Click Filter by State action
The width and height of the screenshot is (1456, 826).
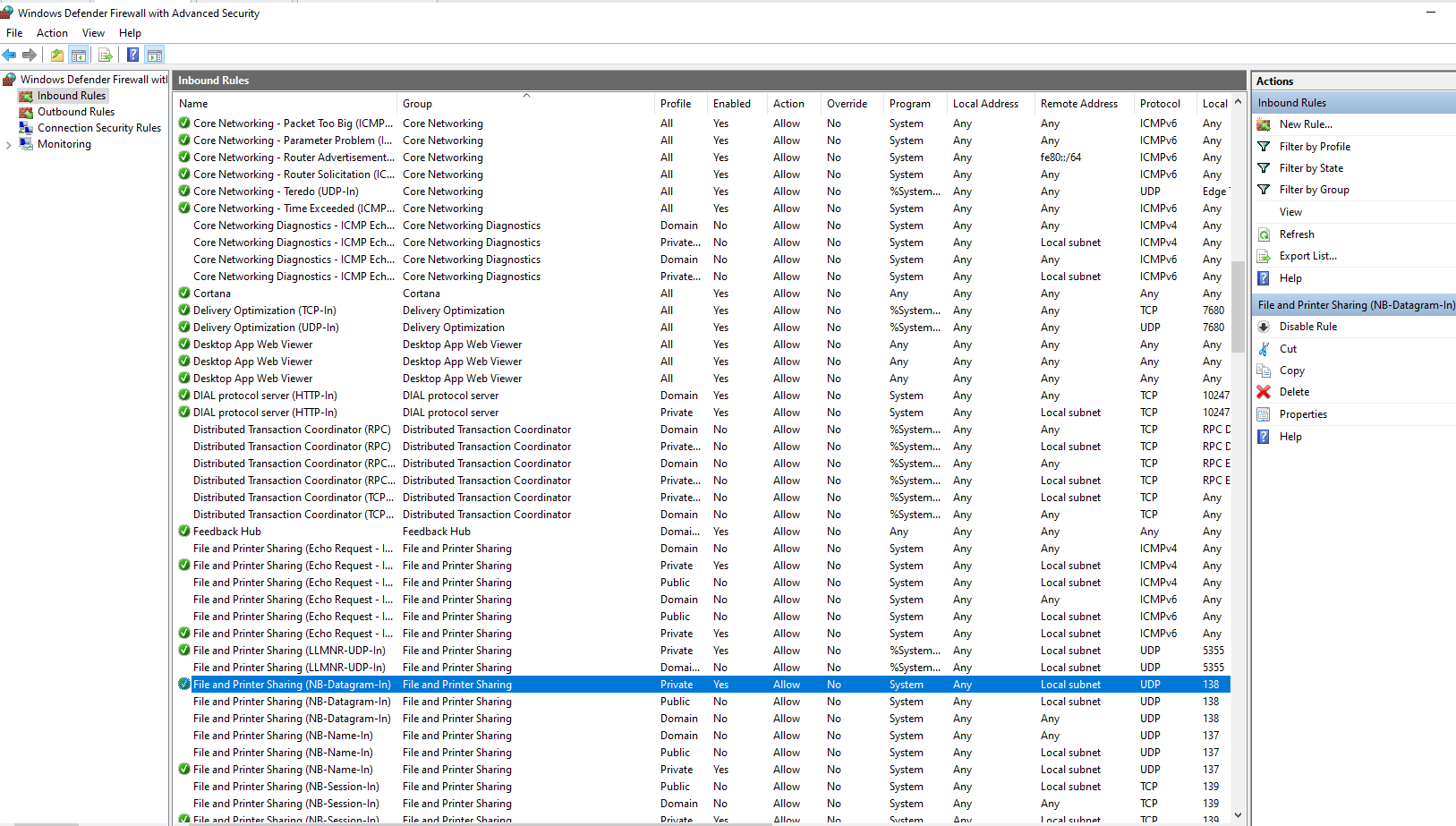pyautogui.click(x=1311, y=168)
